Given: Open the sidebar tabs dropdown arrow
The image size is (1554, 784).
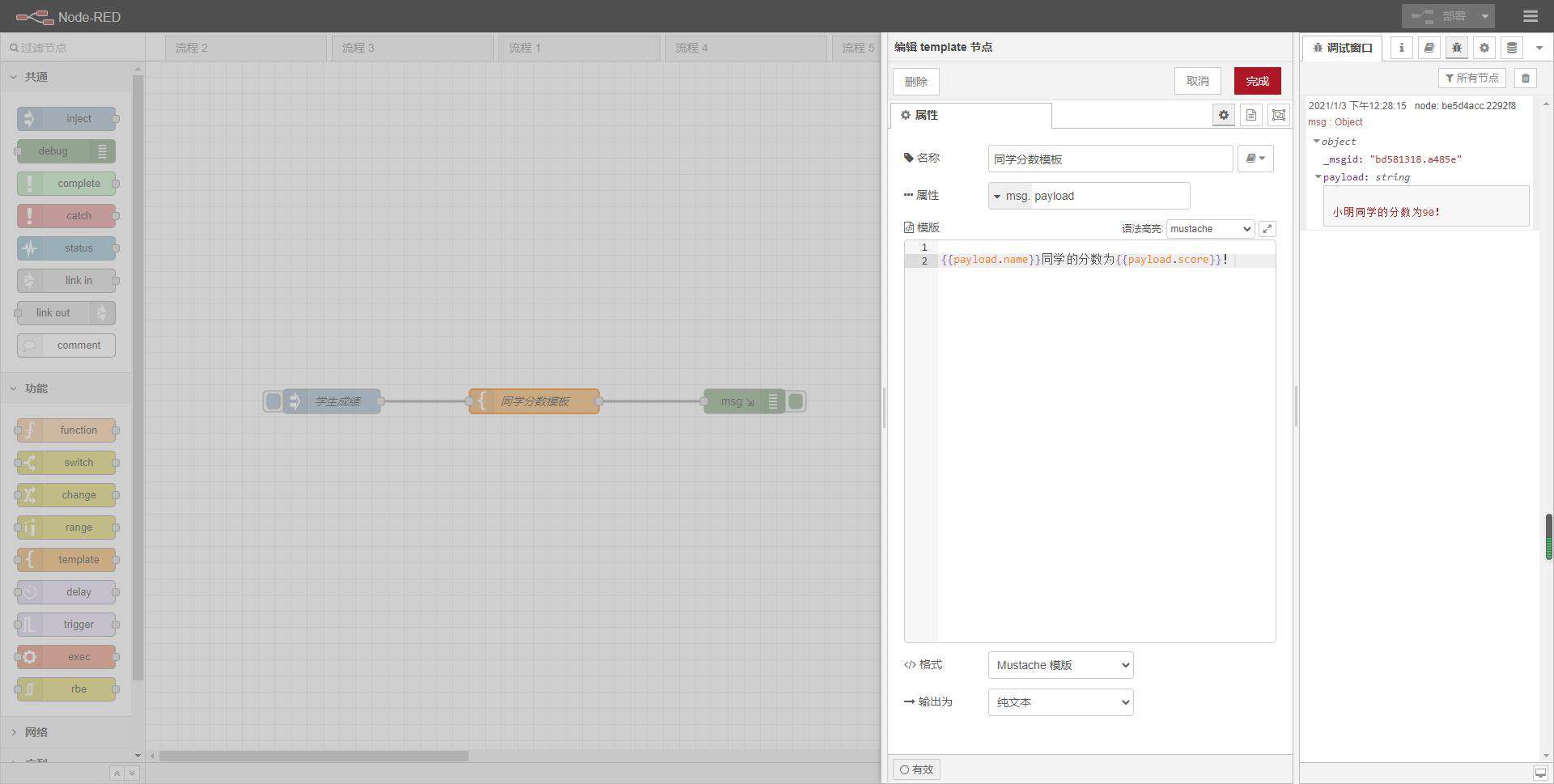Looking at the screenshot, I should point(1539,48).
